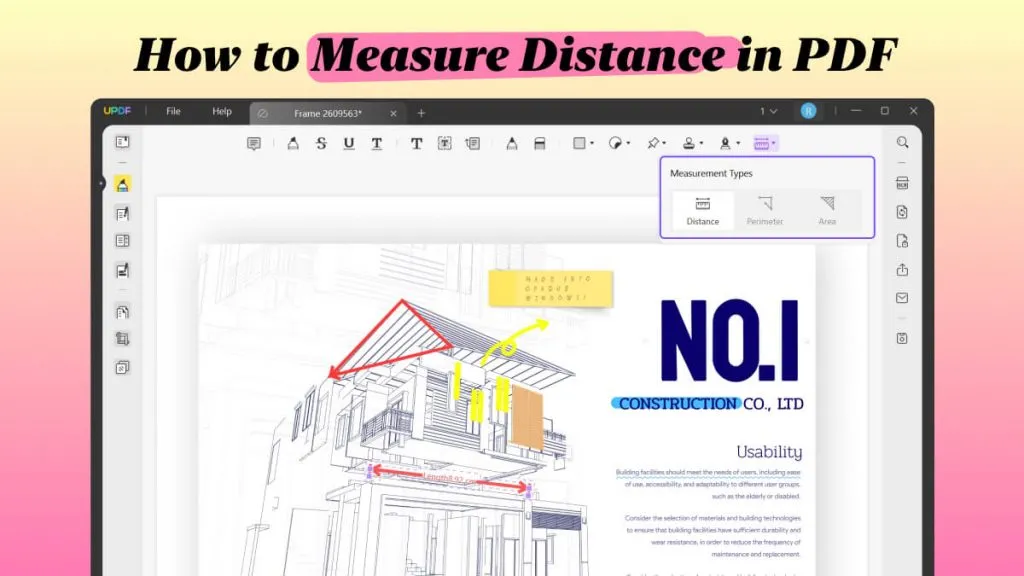Select the Highlight text tool

[293, 144]
